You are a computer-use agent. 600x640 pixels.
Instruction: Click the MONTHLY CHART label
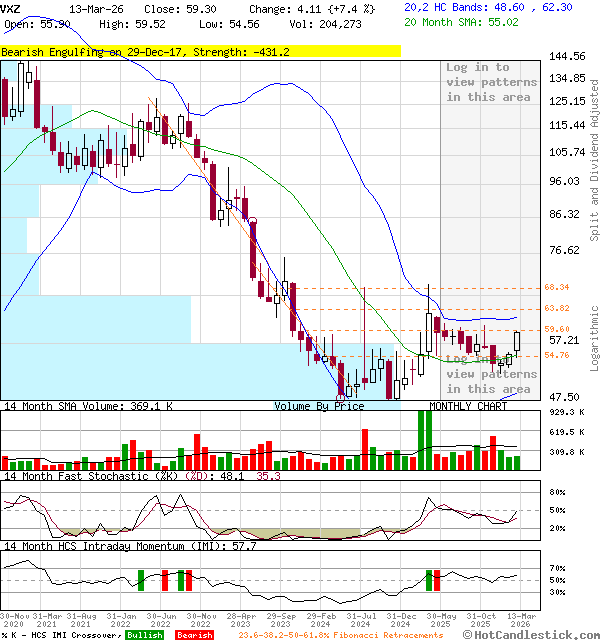(x=468, y=406)
